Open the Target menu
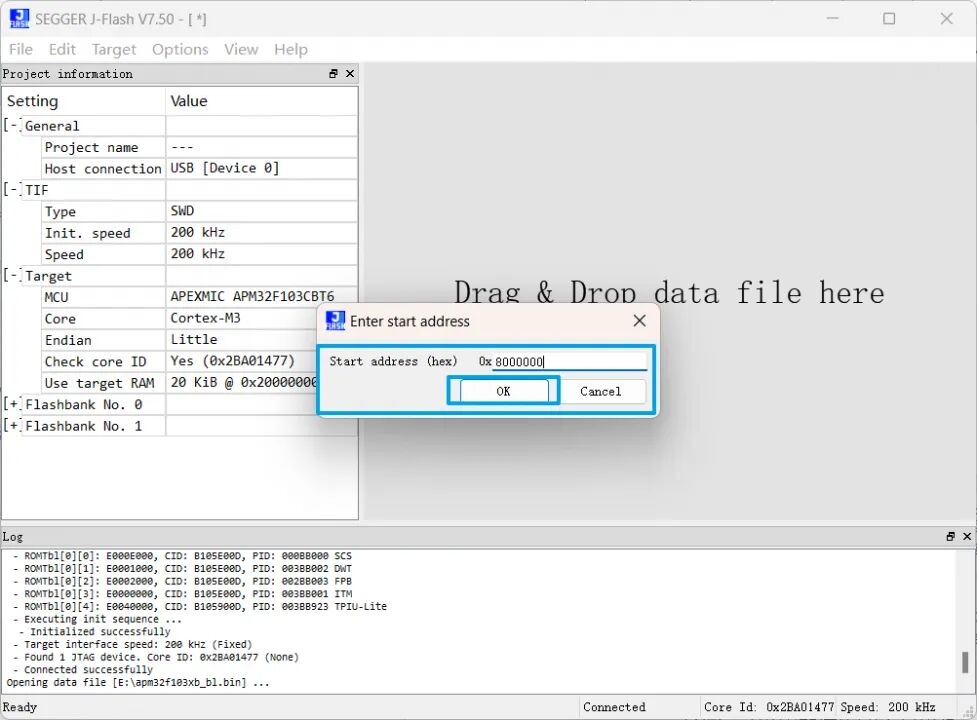 (113, 49)
